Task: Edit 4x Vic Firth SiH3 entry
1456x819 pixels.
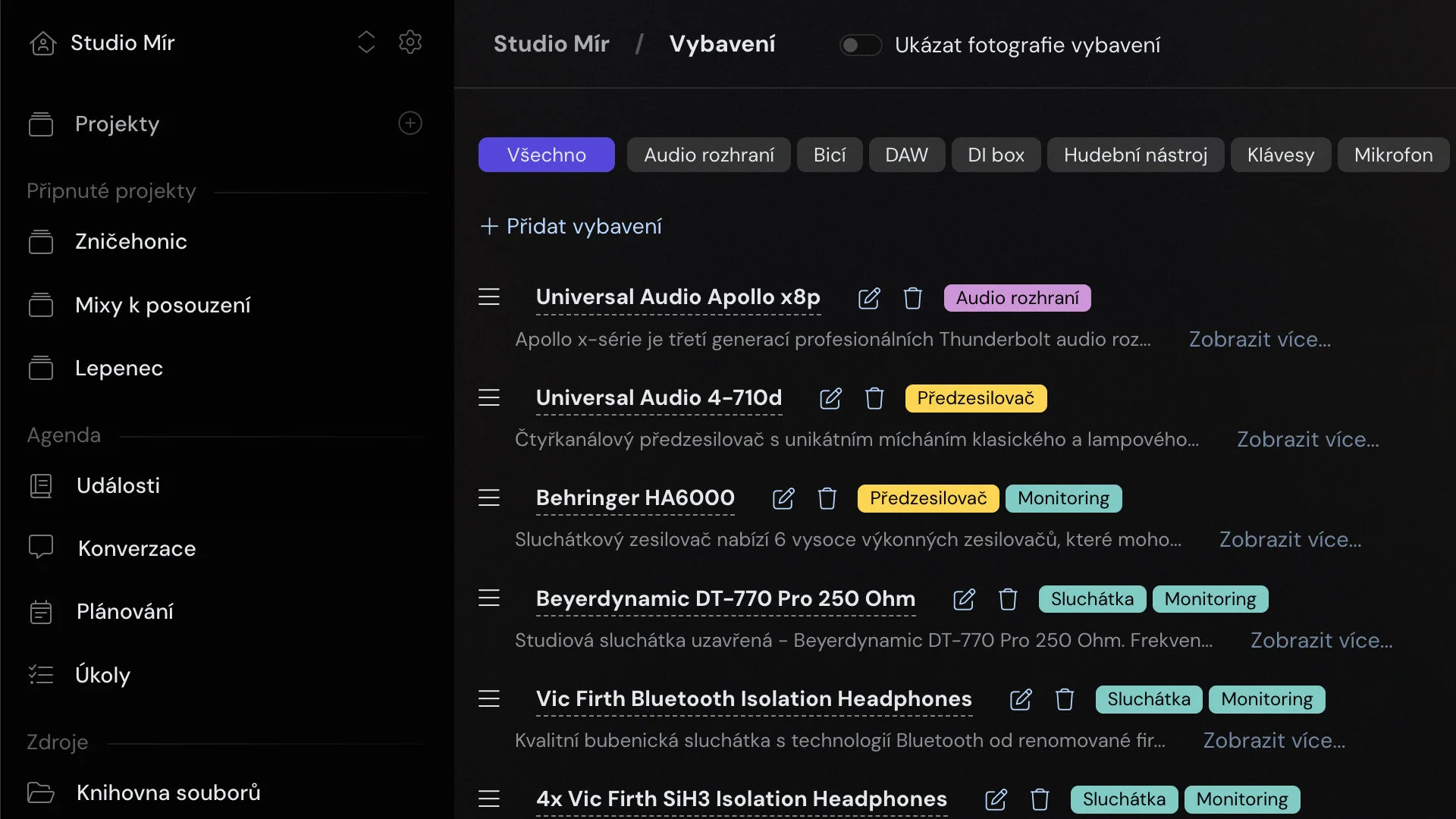Action: pos(996,799)
